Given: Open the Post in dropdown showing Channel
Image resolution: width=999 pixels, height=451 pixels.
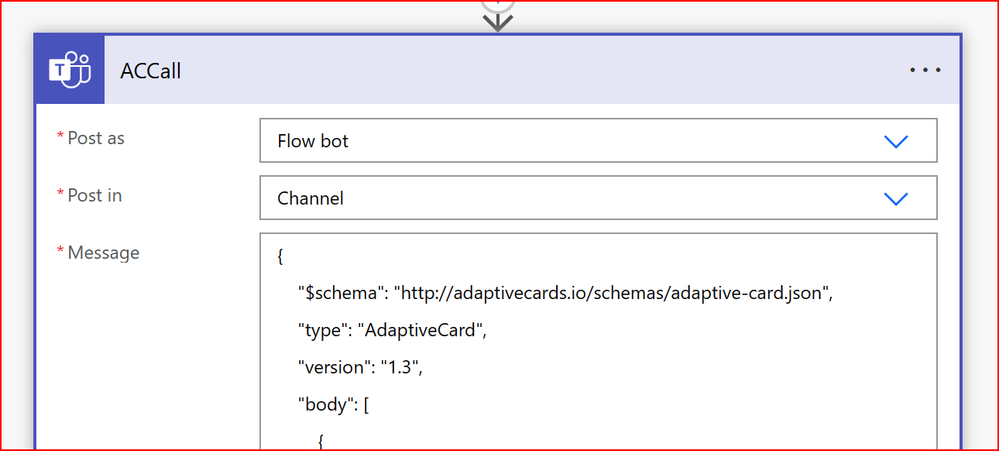Looking at the screenshot, I should point(598,197).
